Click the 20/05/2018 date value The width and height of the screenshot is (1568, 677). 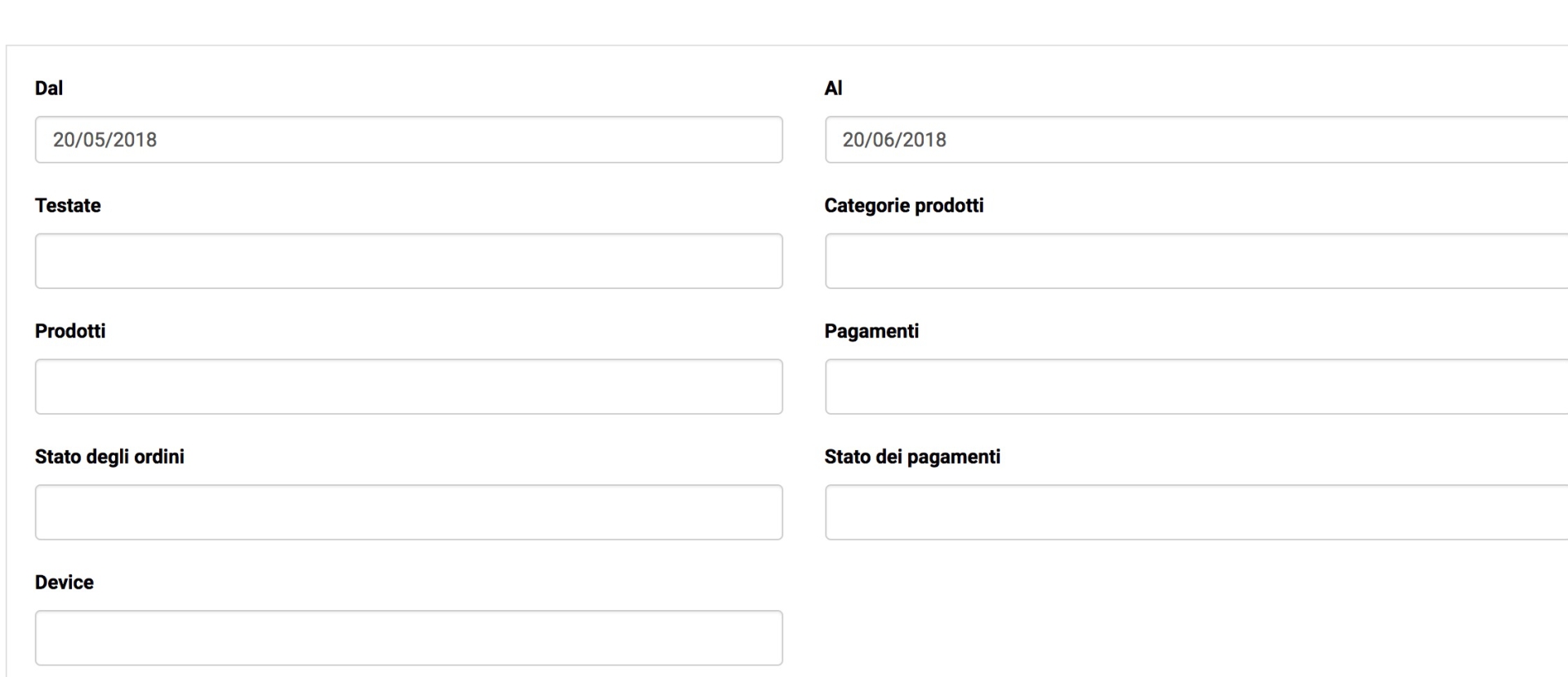coord(105,140)
